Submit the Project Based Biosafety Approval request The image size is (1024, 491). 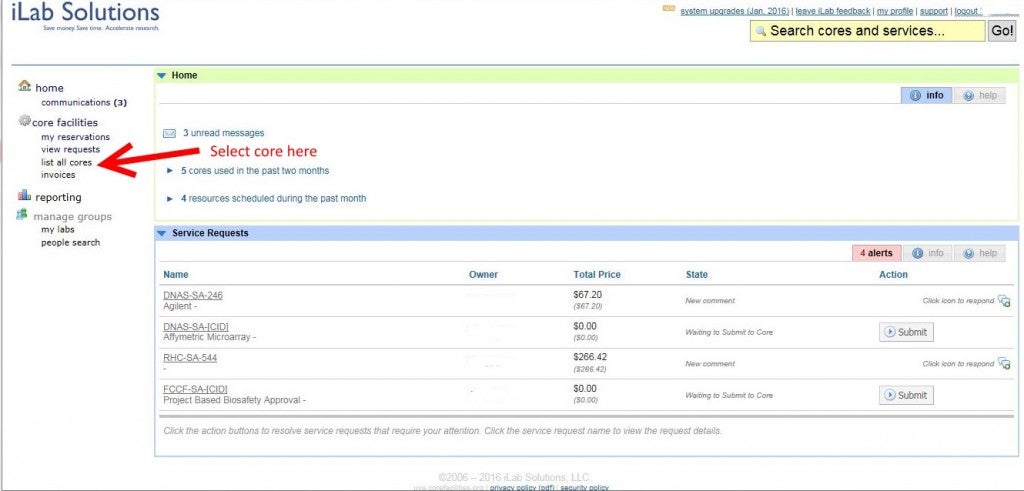coord(906,395)
